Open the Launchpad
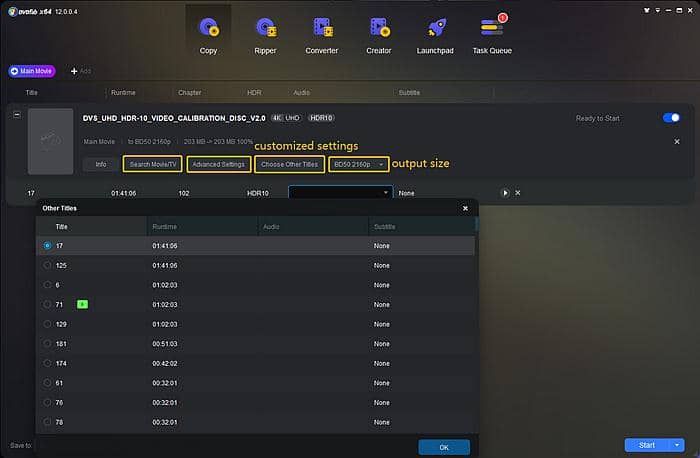This screenshot has height=458, width=700. coord(435,36)
